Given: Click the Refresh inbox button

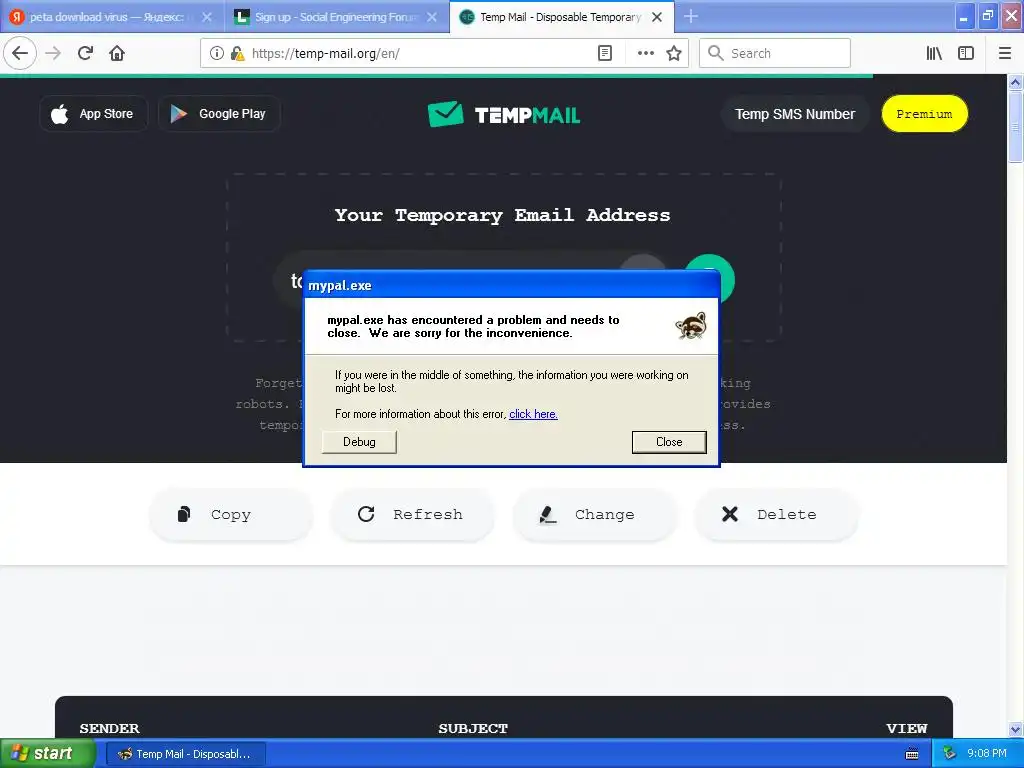Looking at the screenshot, I should (x=413, y=515).
